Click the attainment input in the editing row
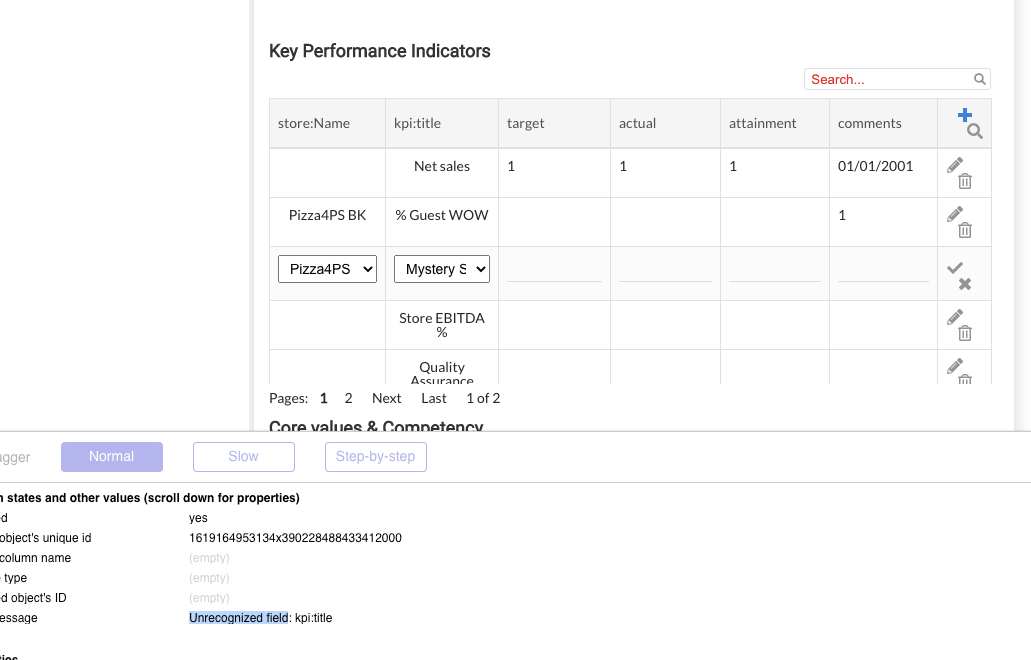 775,270
